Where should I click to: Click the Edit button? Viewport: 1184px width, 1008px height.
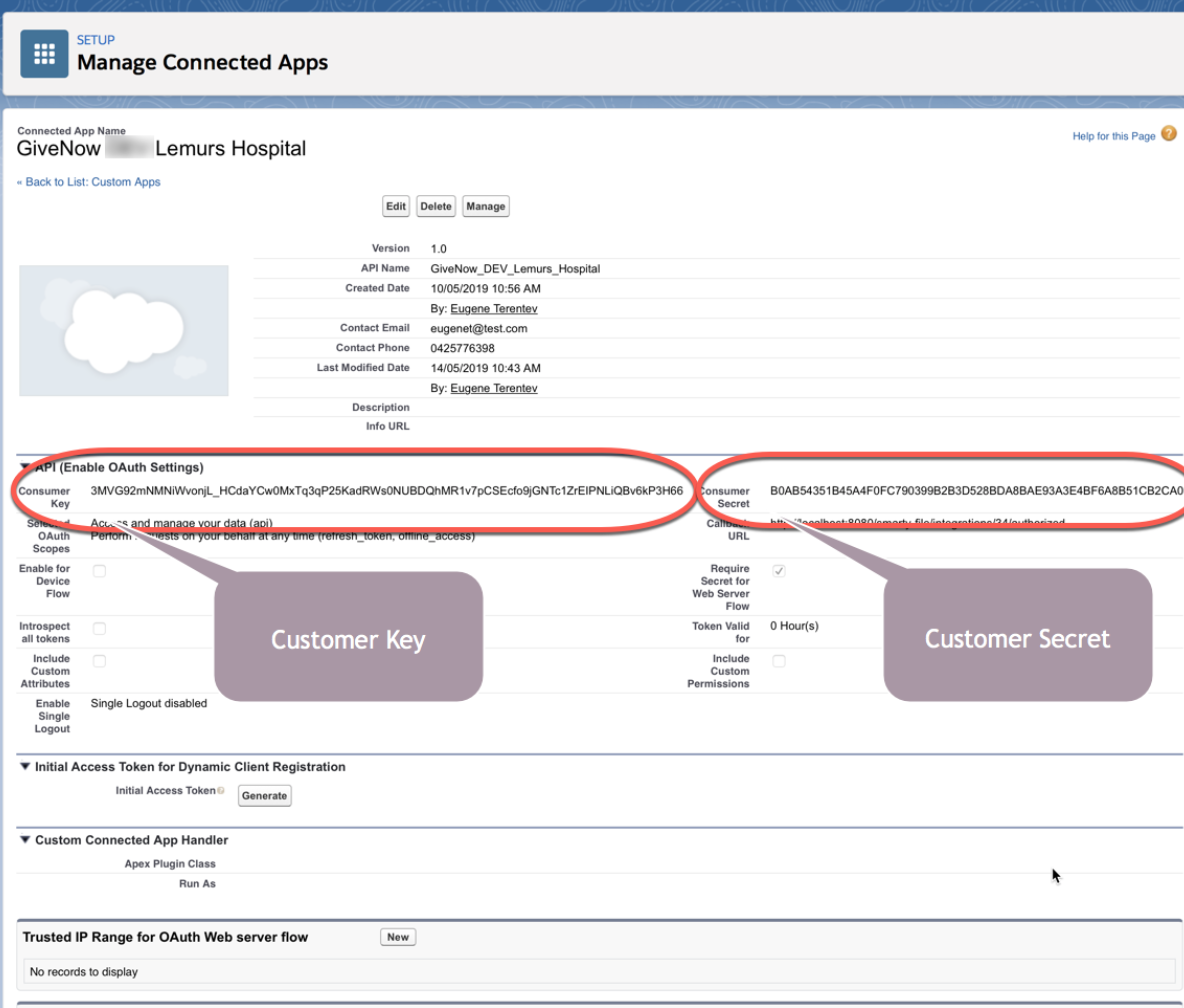click(x=396, y=206)
